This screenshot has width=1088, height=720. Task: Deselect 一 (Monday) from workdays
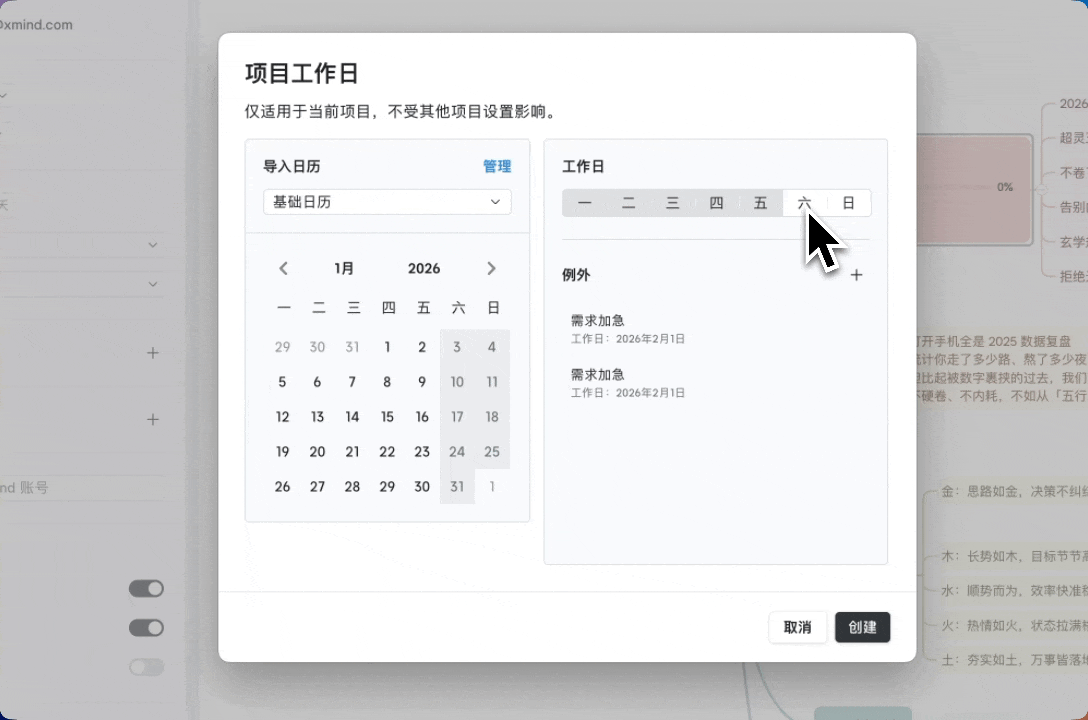585,202
